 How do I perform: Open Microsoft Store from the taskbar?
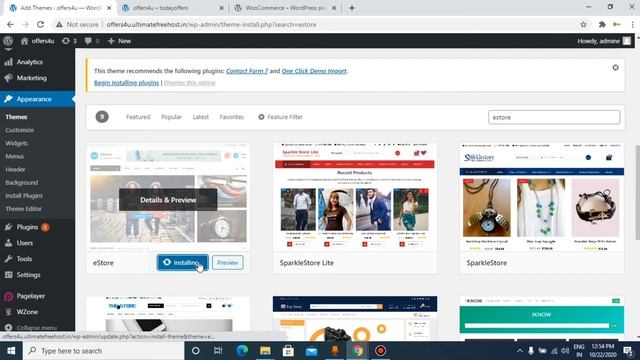[x=288, y=351]
